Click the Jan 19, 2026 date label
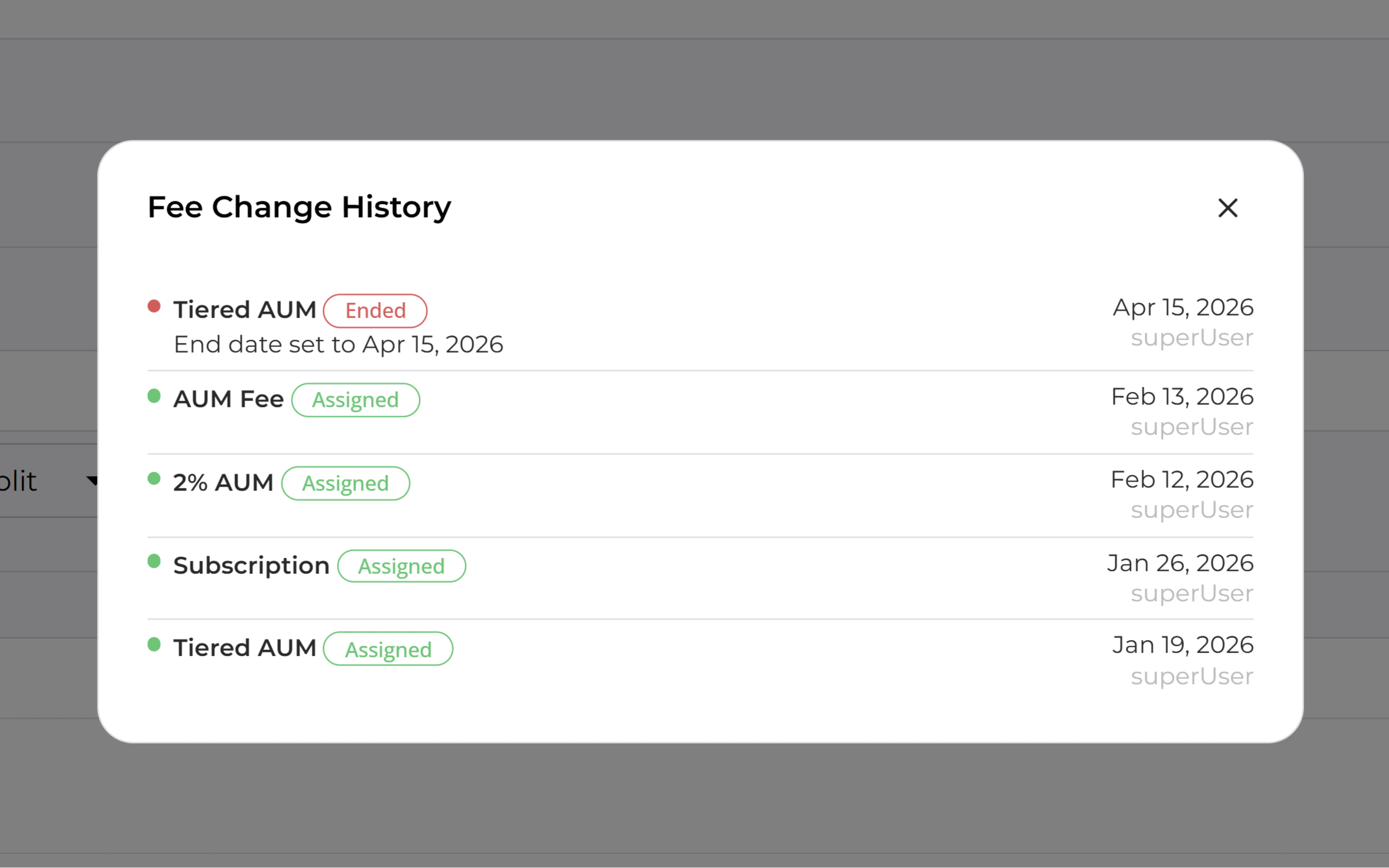The width and height of the screenshot is (1389, 868). (x=1182, y=644)
